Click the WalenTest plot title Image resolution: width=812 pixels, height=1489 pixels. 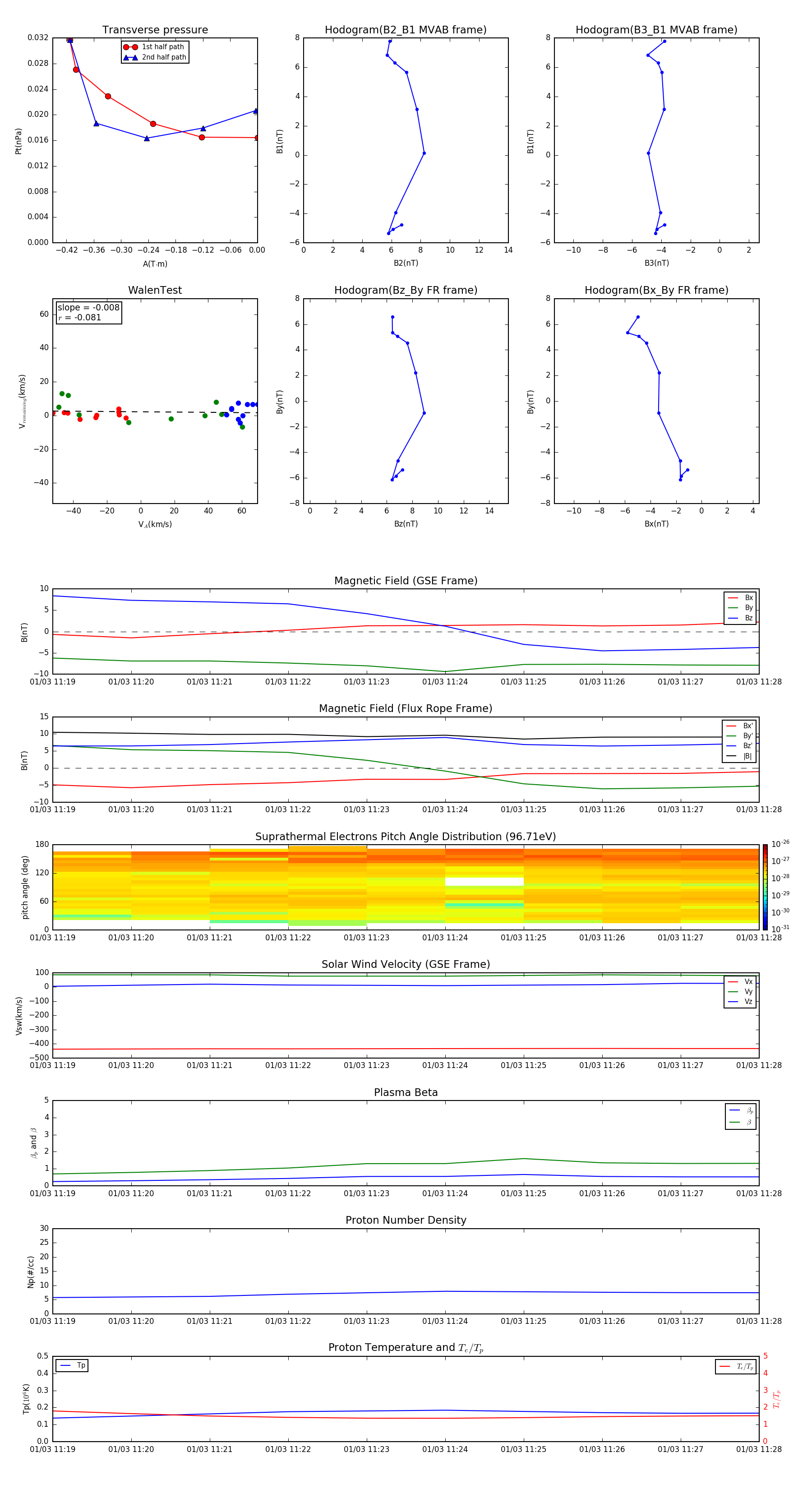(x=155, y=290)
